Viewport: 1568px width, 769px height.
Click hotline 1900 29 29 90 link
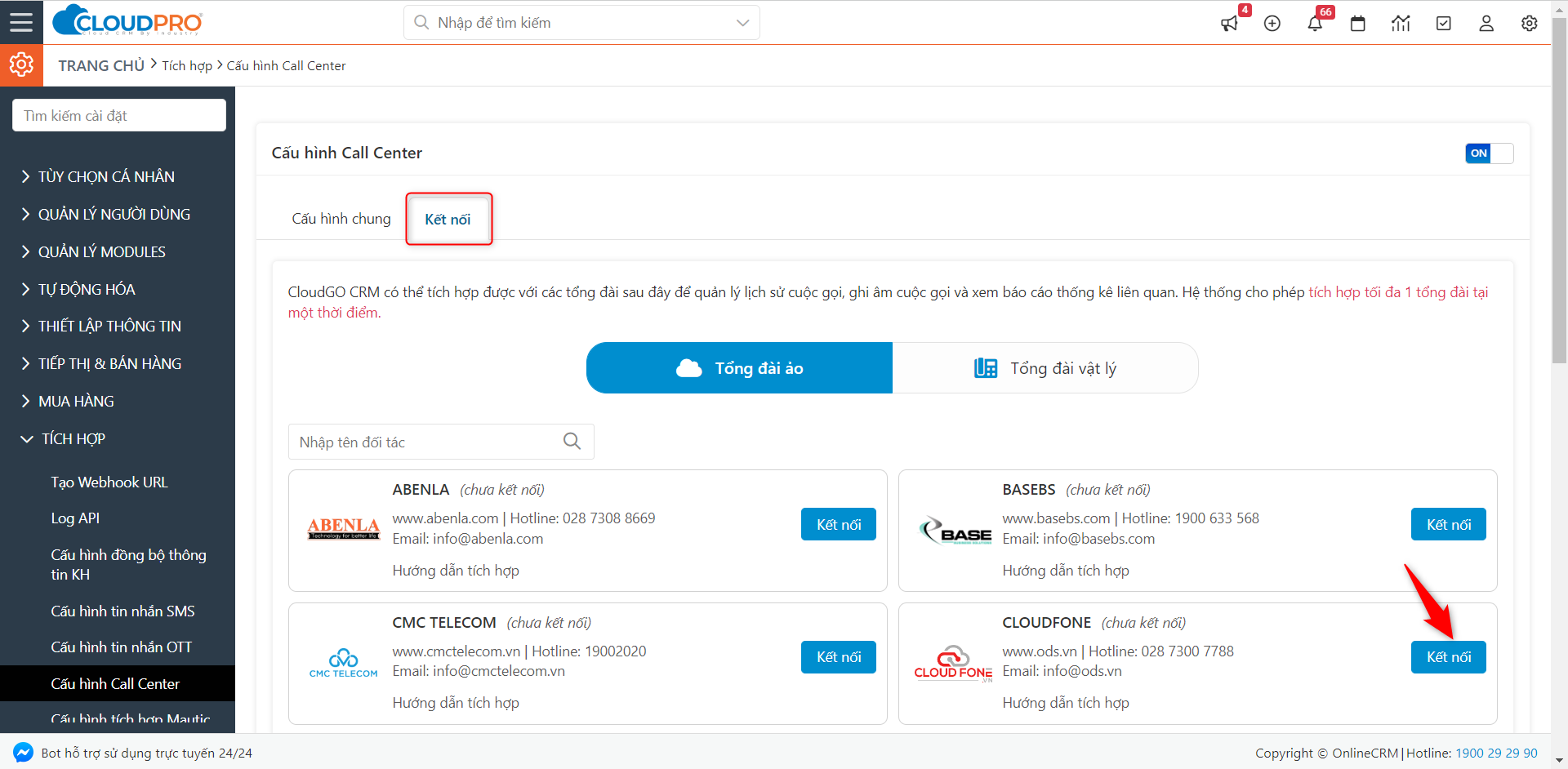1496,753
